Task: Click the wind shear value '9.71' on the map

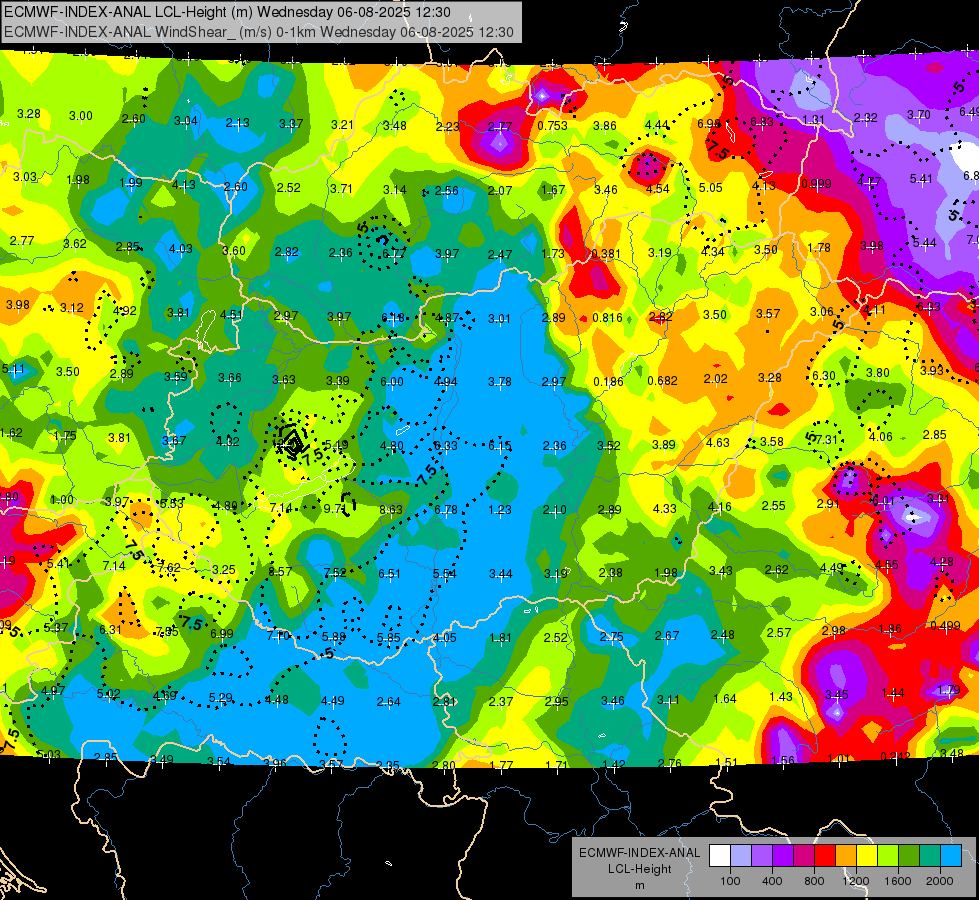Action: tap(335, 509)
